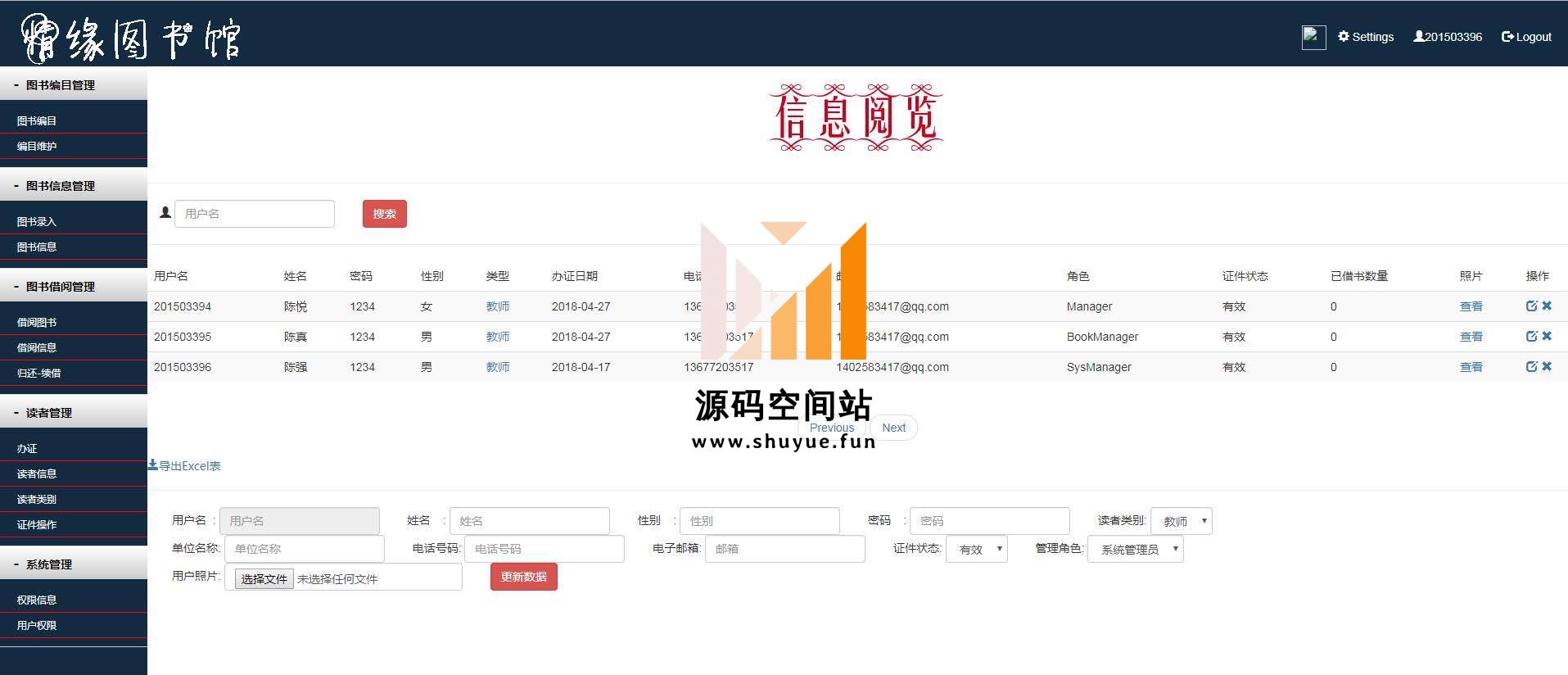Click delete X icon for user 201503394
1568x675 pixels.
(x=1547, y=306)
